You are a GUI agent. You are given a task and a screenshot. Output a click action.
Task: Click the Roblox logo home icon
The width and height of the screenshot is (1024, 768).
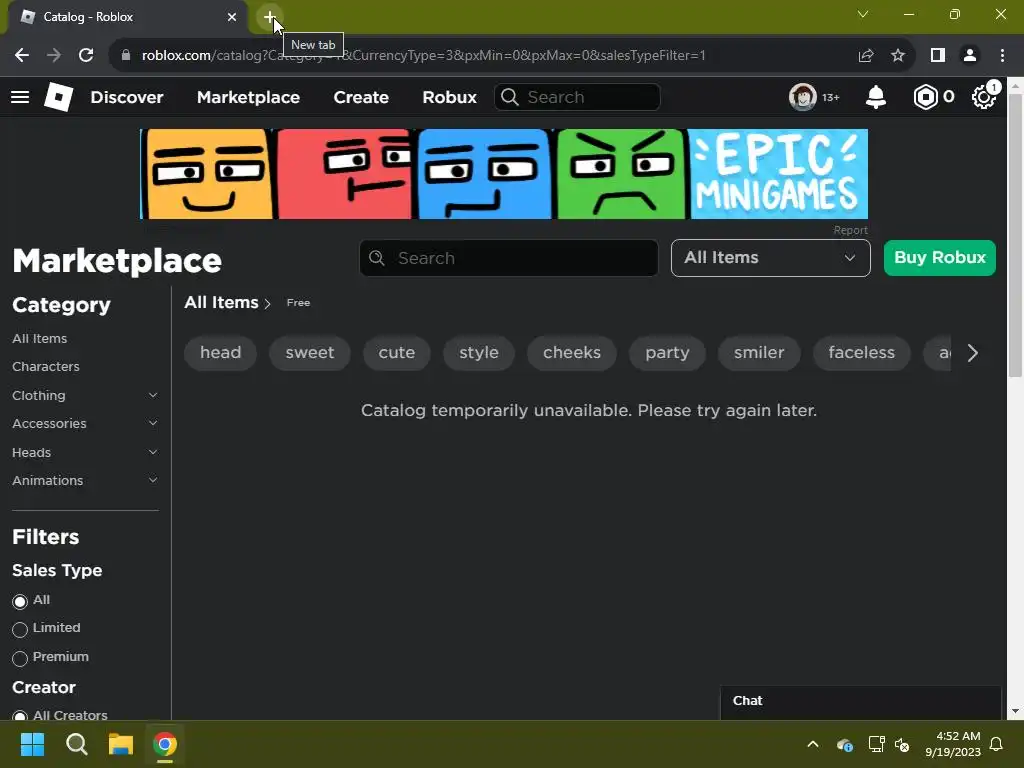[x=58, y=97]
